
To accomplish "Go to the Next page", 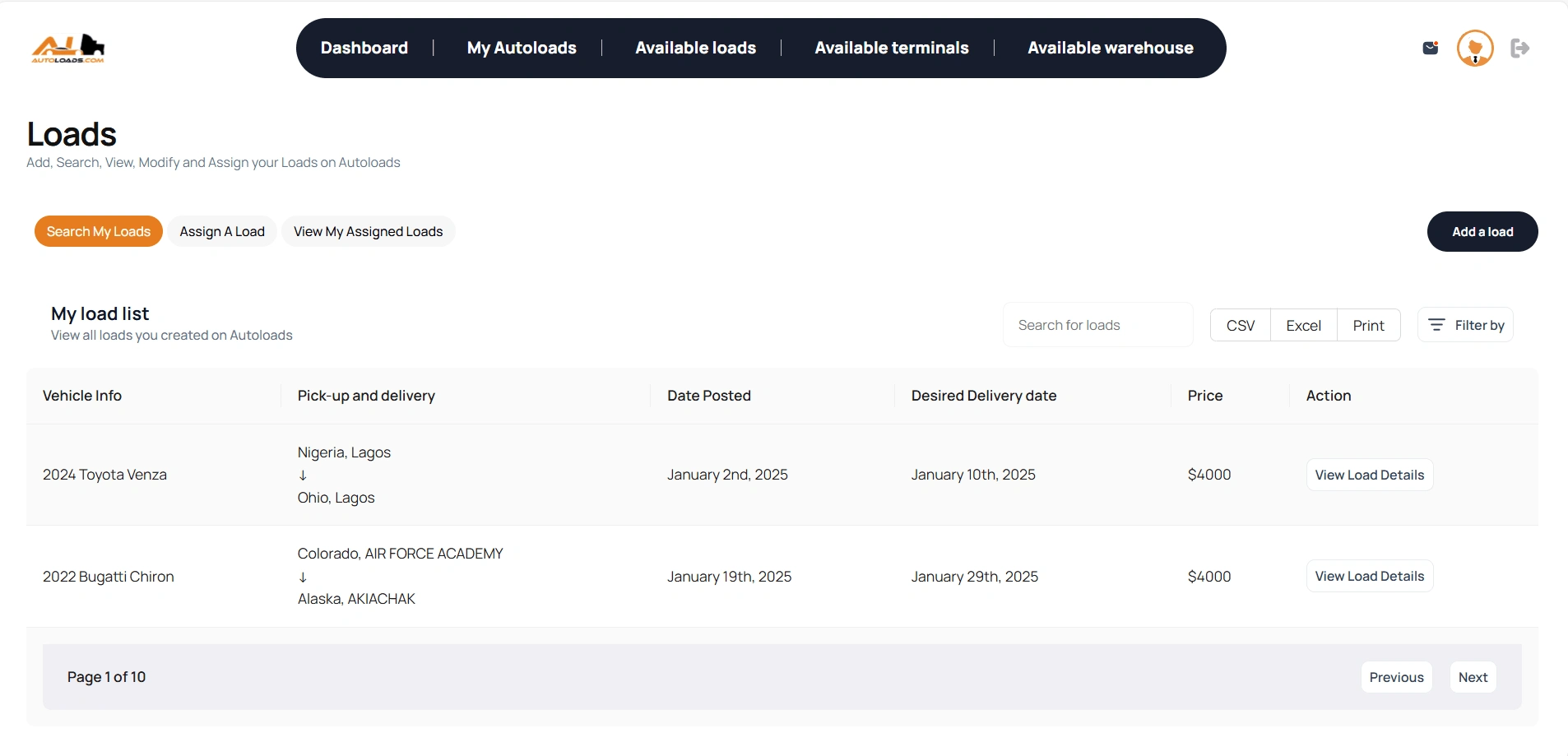I will point(1473,677).
